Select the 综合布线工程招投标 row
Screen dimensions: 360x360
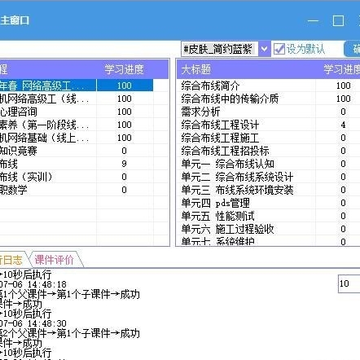click(269, 151)
